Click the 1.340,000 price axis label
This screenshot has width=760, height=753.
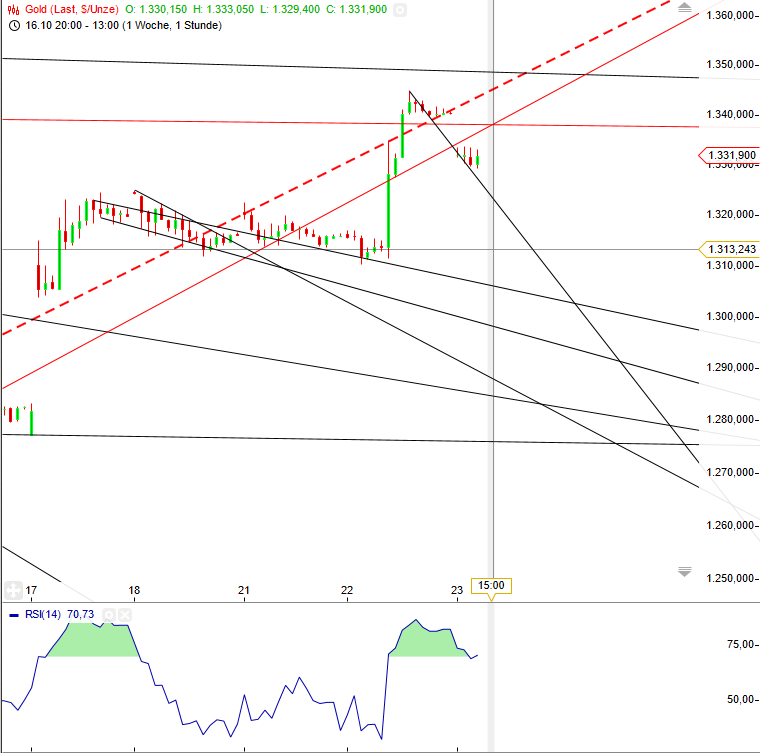click(x=730, y=114)
